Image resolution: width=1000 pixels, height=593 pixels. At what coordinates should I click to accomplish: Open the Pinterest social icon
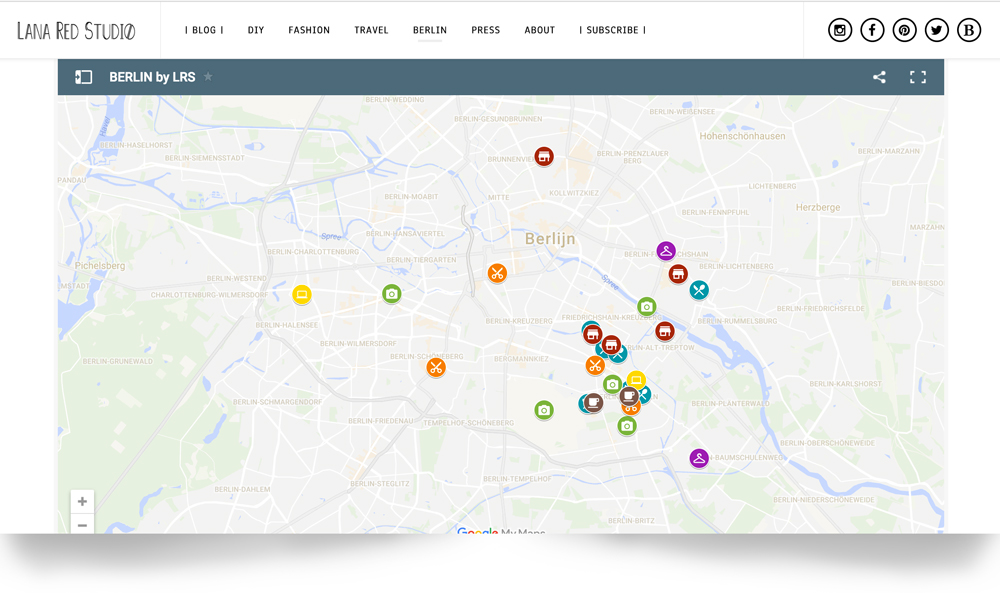click(904, 30)
